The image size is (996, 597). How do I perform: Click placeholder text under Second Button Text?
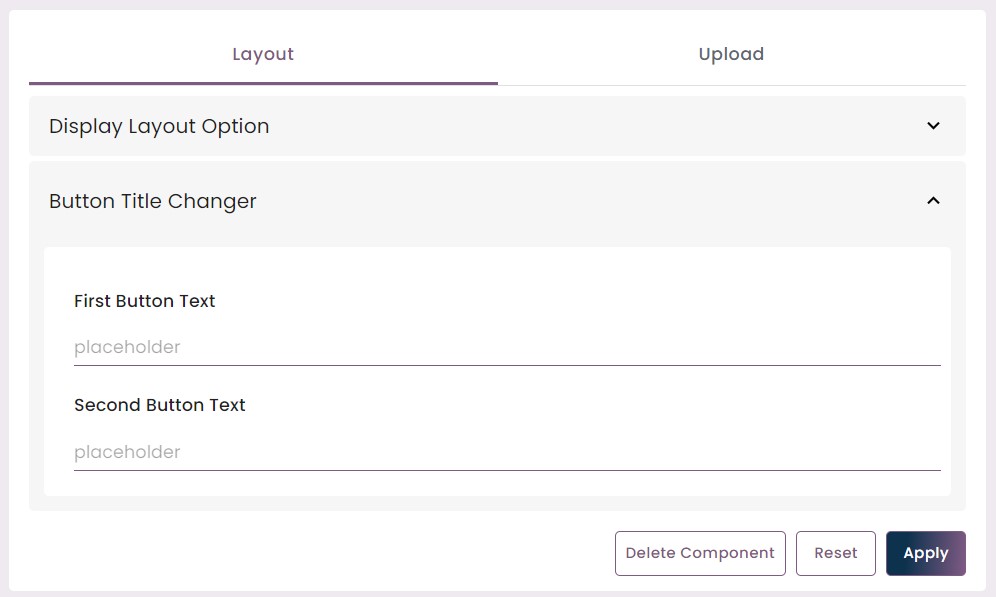pyautogui.click(x=127, y=452)
